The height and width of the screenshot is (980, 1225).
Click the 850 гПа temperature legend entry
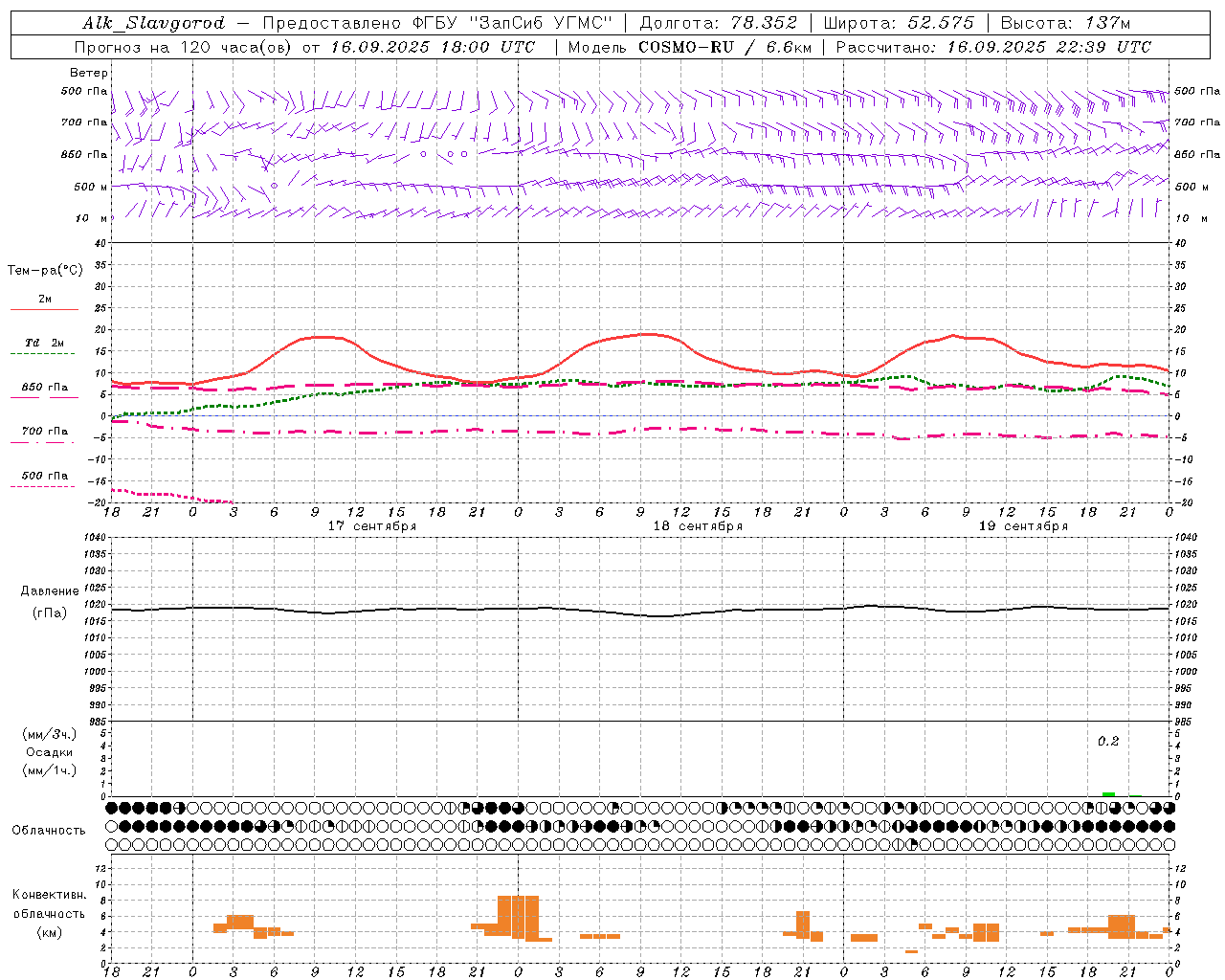tap(44, 388)
